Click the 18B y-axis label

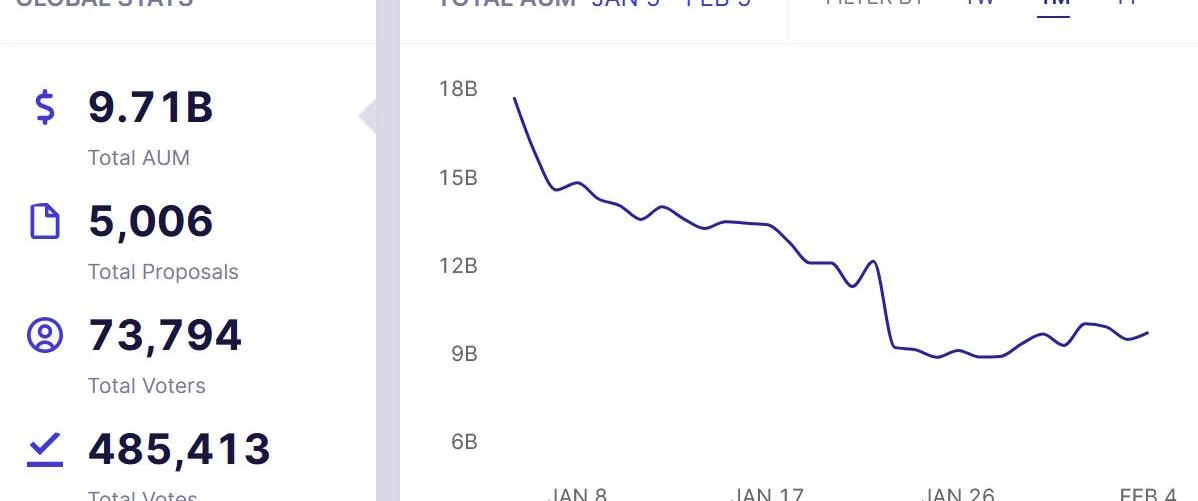click(458, 89)
